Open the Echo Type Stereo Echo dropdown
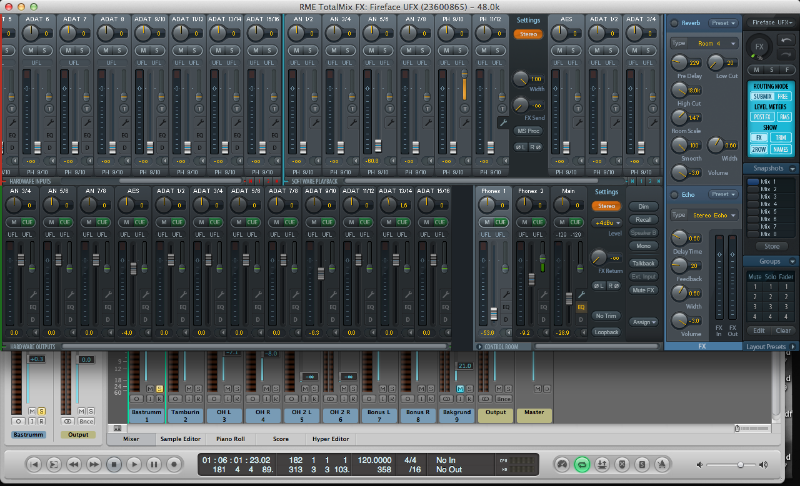 (705, 215)
